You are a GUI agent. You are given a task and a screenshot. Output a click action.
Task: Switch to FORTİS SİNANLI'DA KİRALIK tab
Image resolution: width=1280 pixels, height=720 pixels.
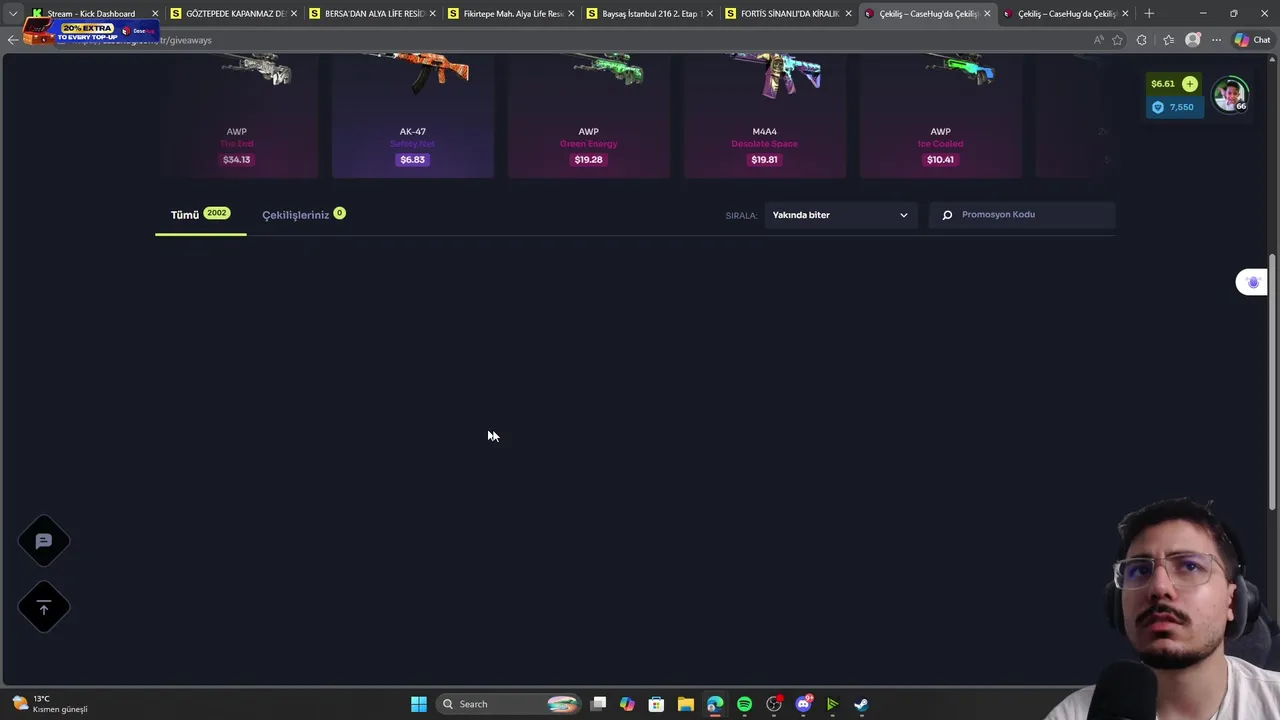point(789,14)
